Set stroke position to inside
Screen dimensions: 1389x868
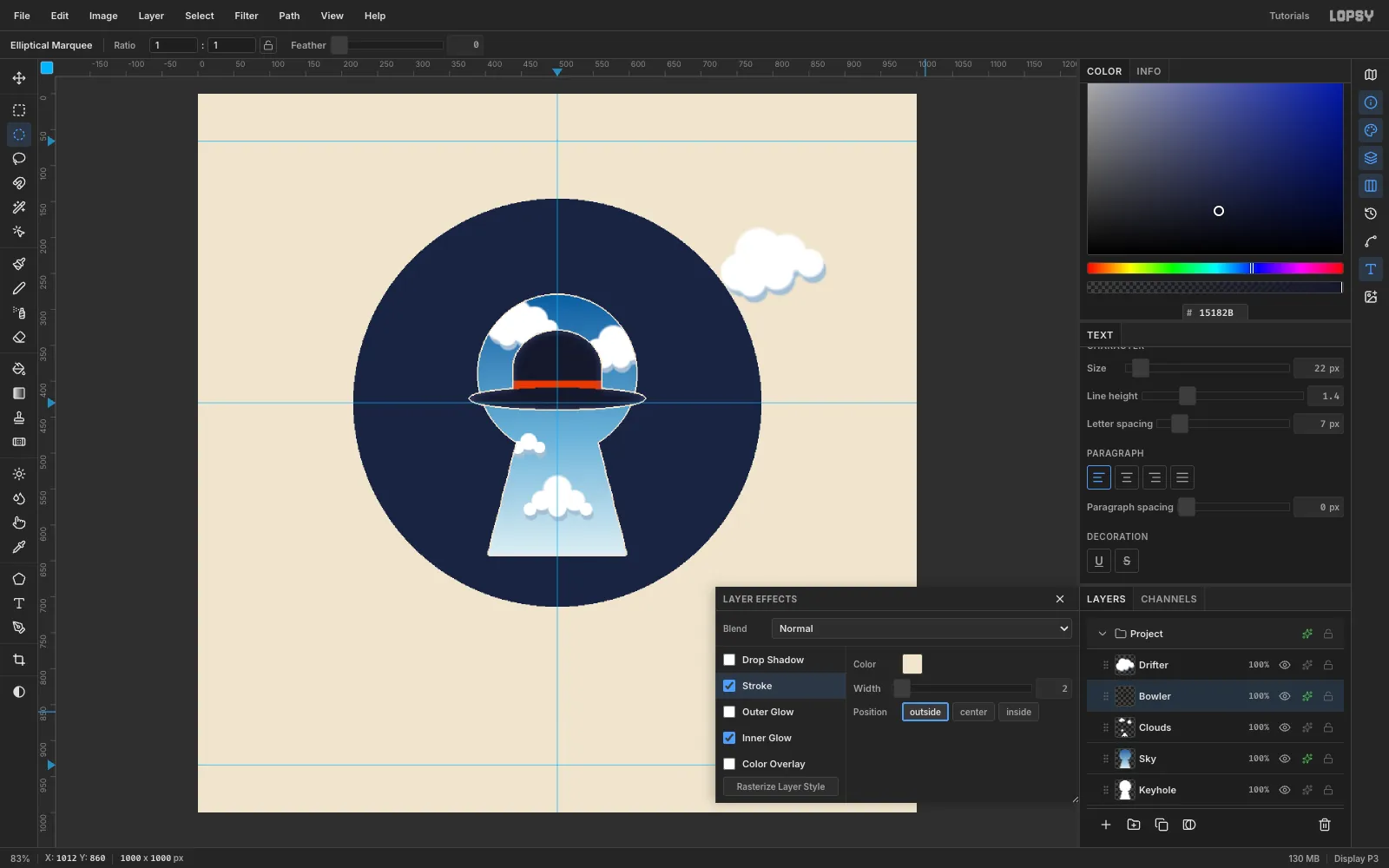point(1018,712)
